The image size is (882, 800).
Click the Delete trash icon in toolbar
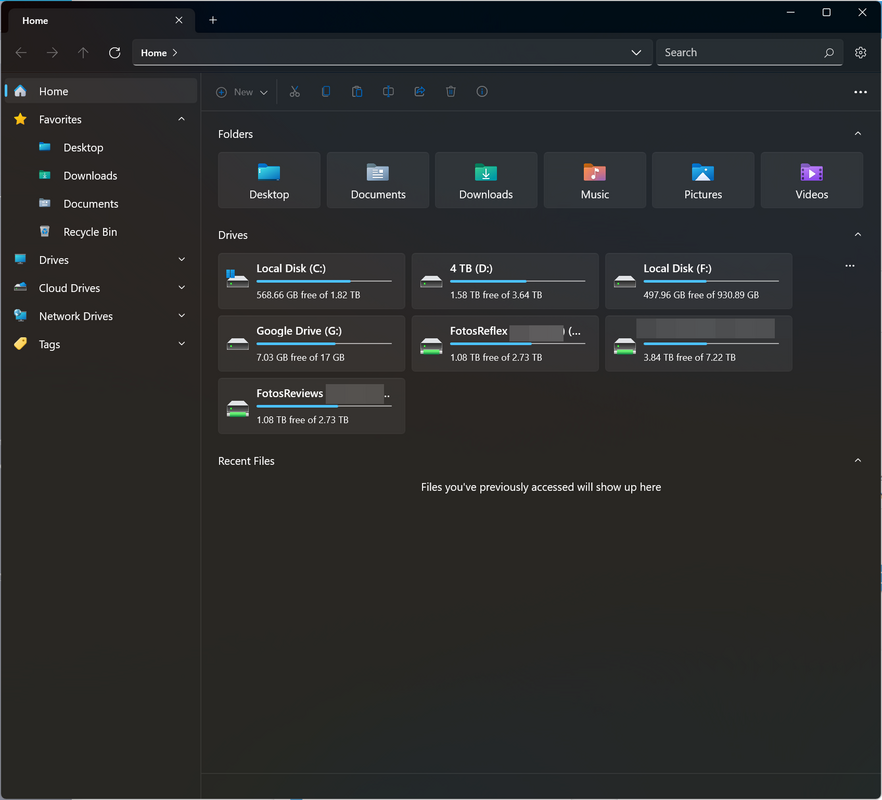click(451, 92)
